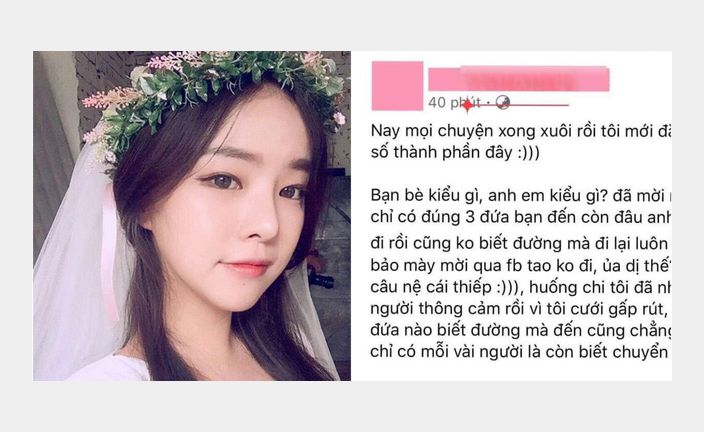This screenshot has width=704, height=432.
Task: Click the line 'bảo mày mời qua fb tao ko đi'
Action: [x=521, y=266]
